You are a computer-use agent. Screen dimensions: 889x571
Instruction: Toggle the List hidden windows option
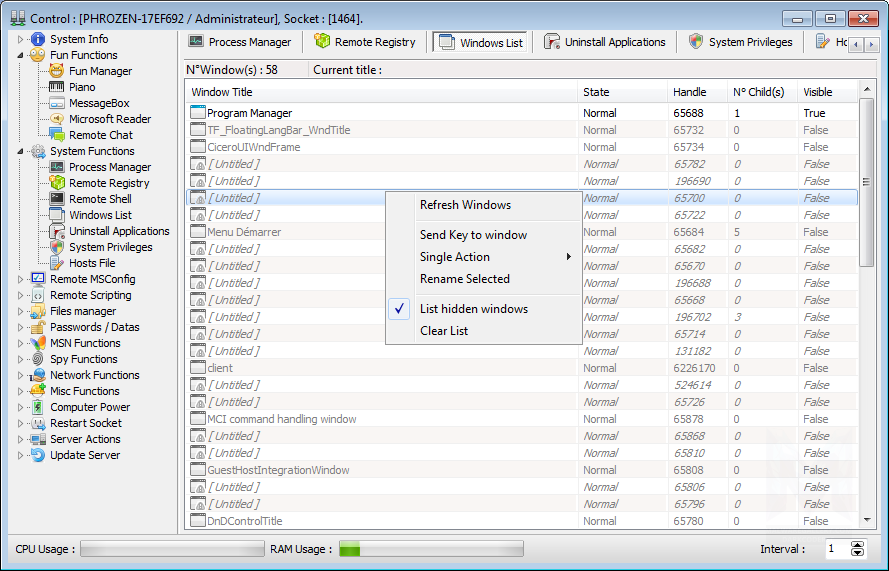tap(473, 309)
